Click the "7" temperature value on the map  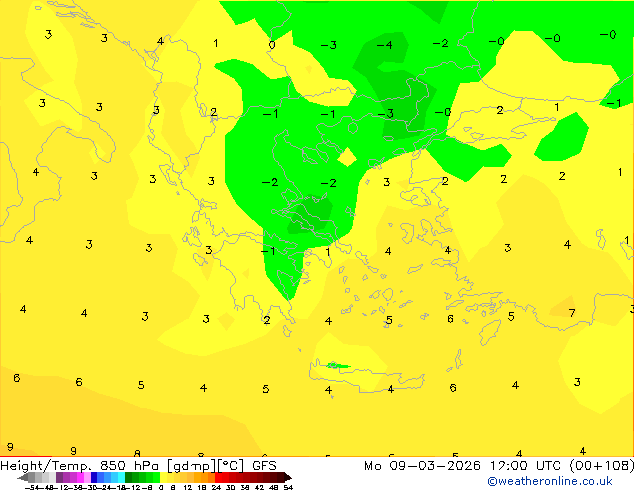(x=572, y=313)
